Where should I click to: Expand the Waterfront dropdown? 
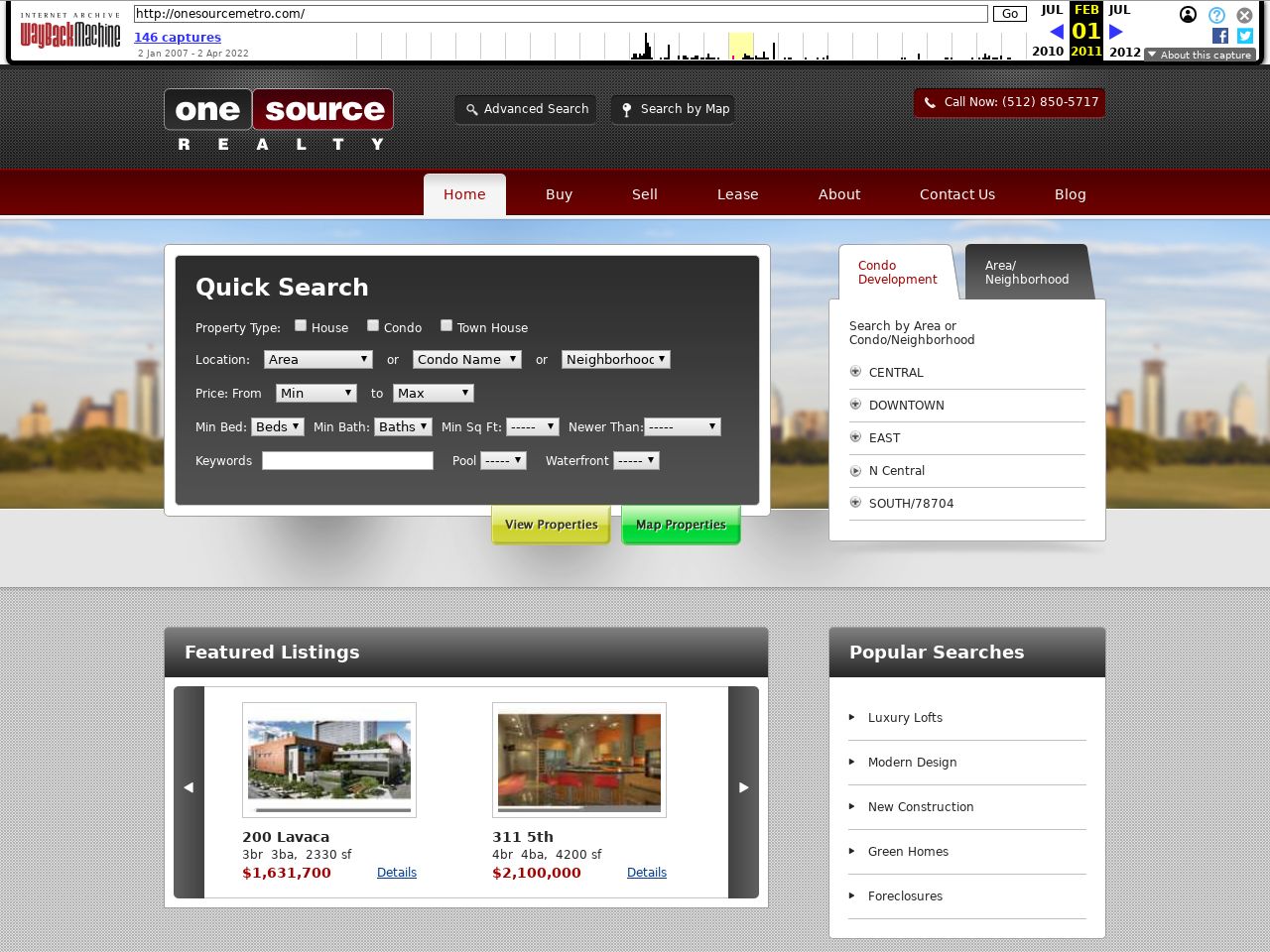[636, 461]
